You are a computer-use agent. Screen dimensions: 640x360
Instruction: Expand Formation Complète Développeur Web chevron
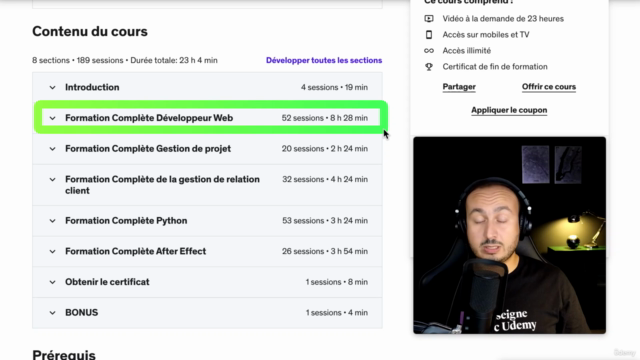(52, 118)
